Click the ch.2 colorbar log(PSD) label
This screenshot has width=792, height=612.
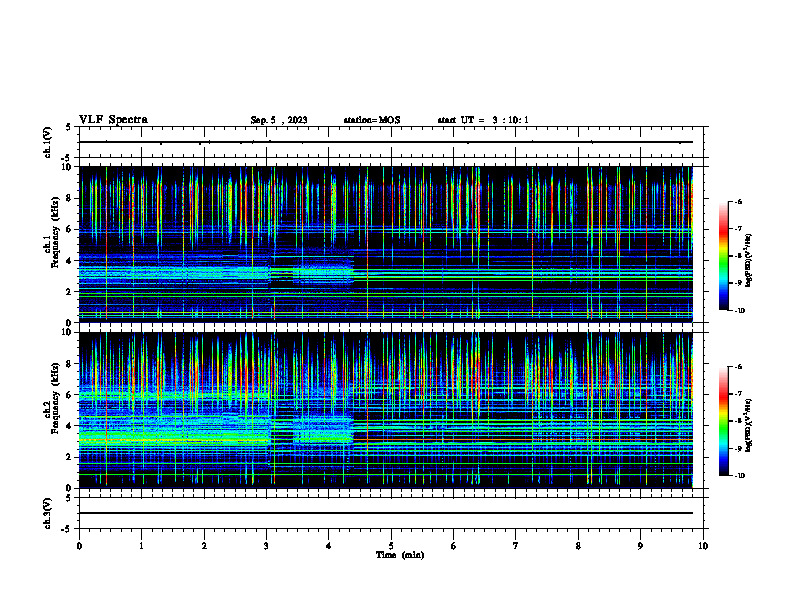point(749,425)
